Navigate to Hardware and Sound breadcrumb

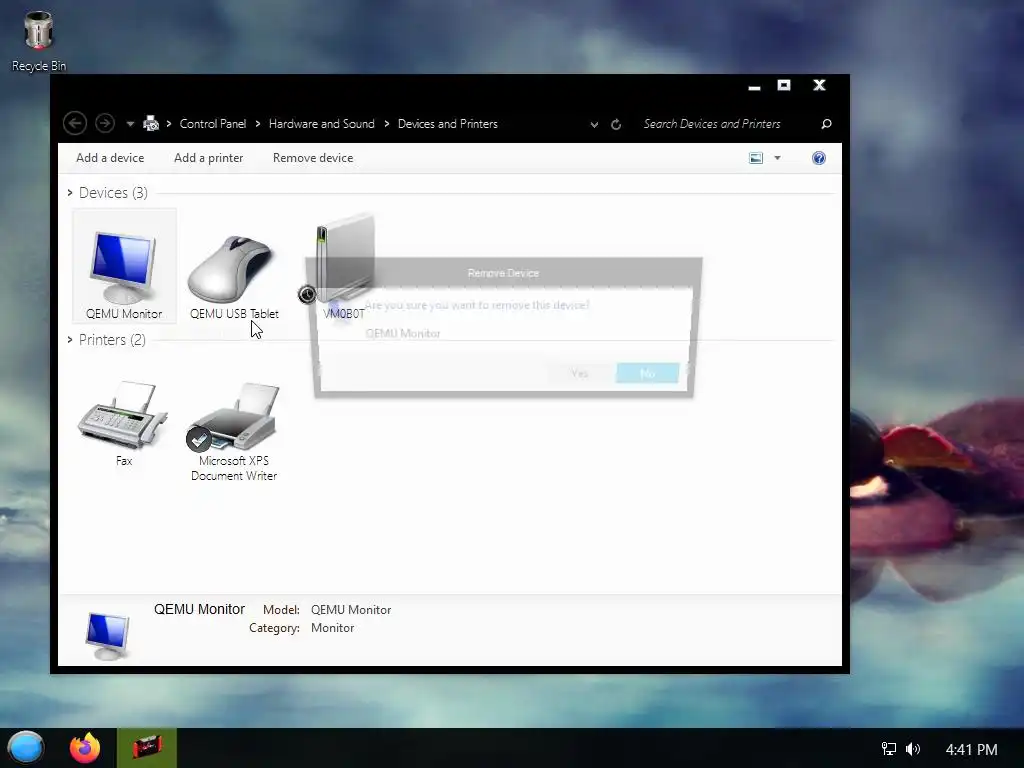tap(321, 124)
